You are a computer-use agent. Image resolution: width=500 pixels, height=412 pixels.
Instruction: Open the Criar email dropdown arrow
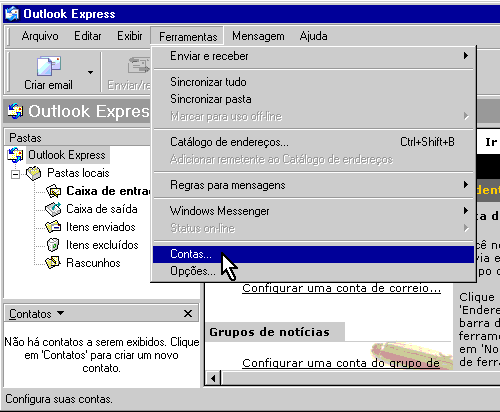click(90, 72)
